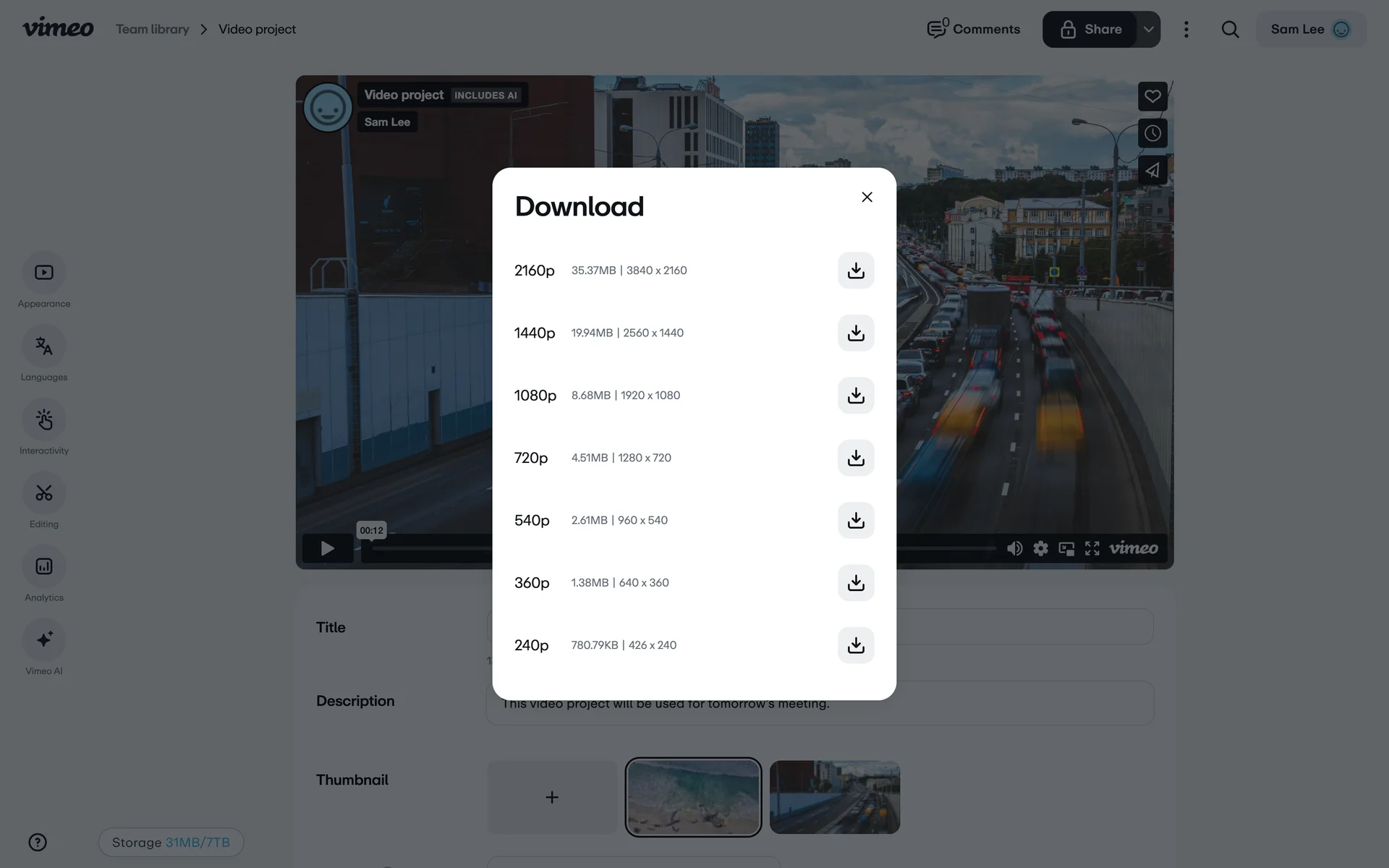Open the Appearance sidebar panel

coord(44,273)
